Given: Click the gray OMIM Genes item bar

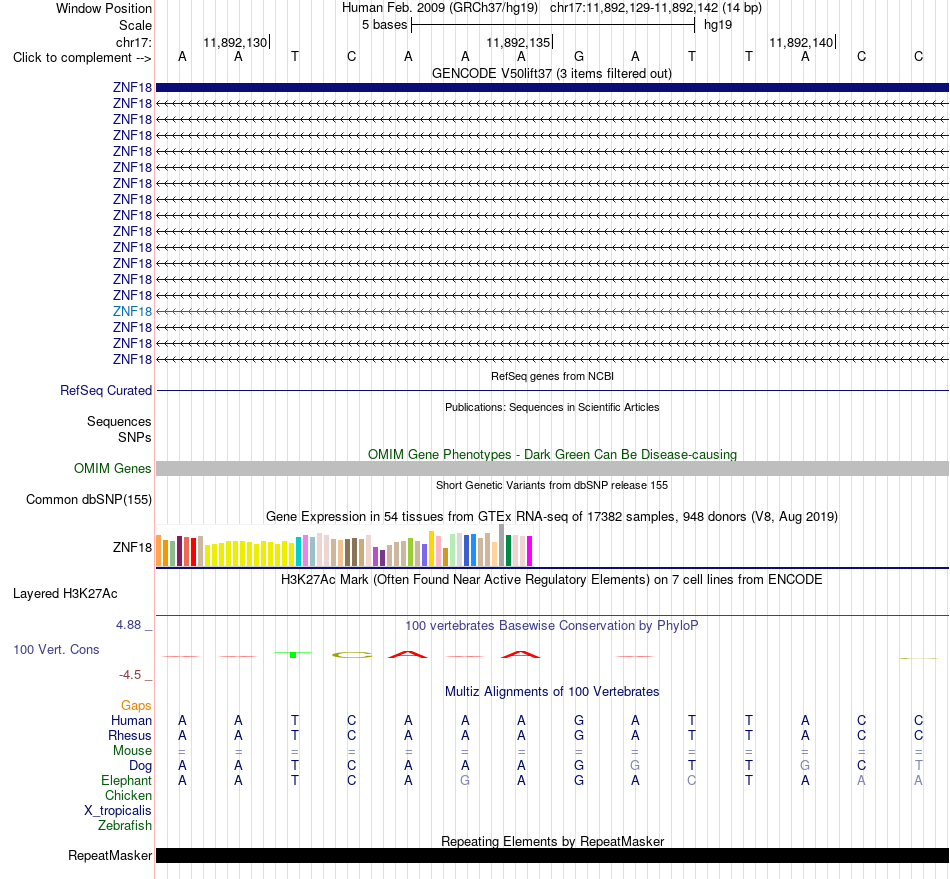Looking at the screenshot, I should [552, 468].
